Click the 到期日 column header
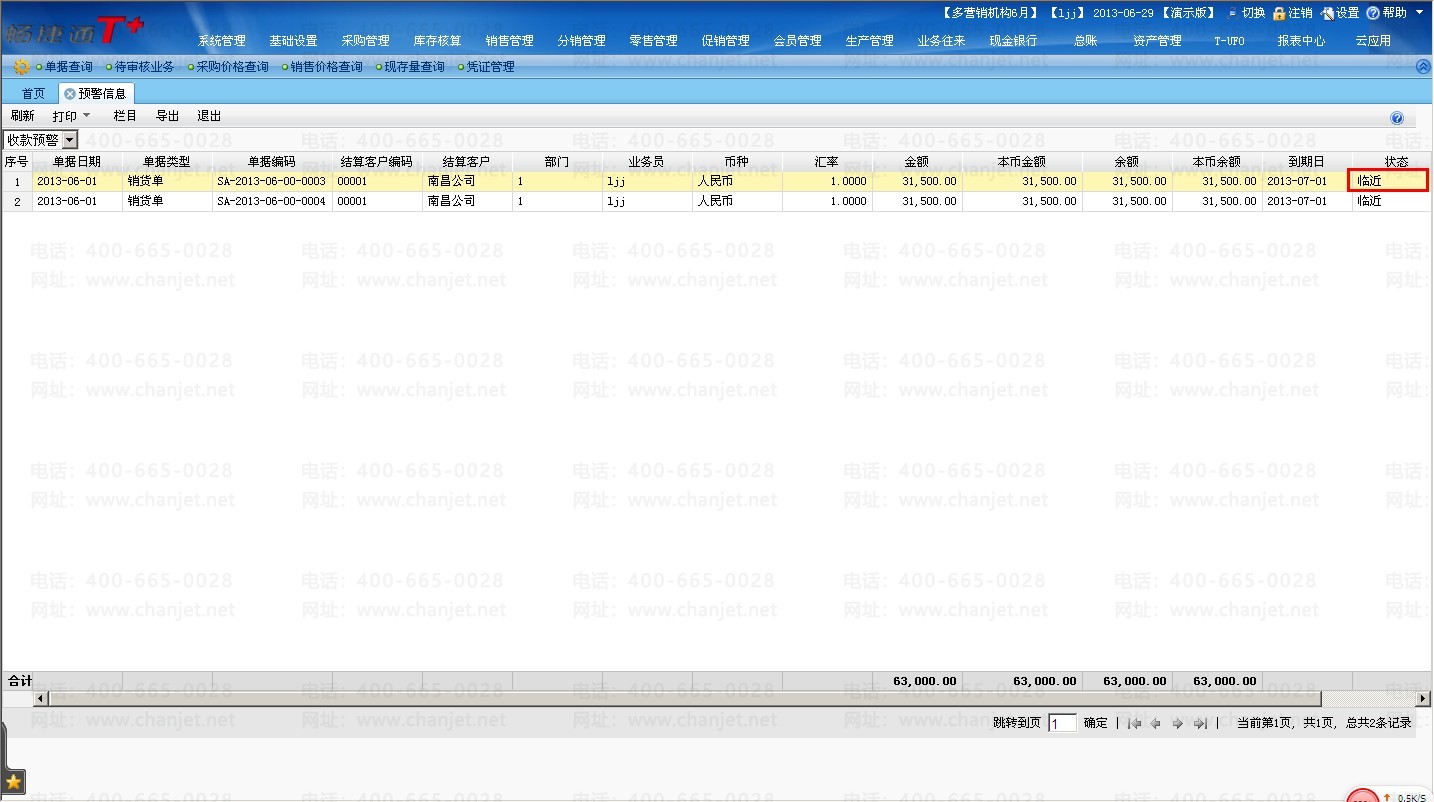The image size is (1434, 802). click(1306, 161)
